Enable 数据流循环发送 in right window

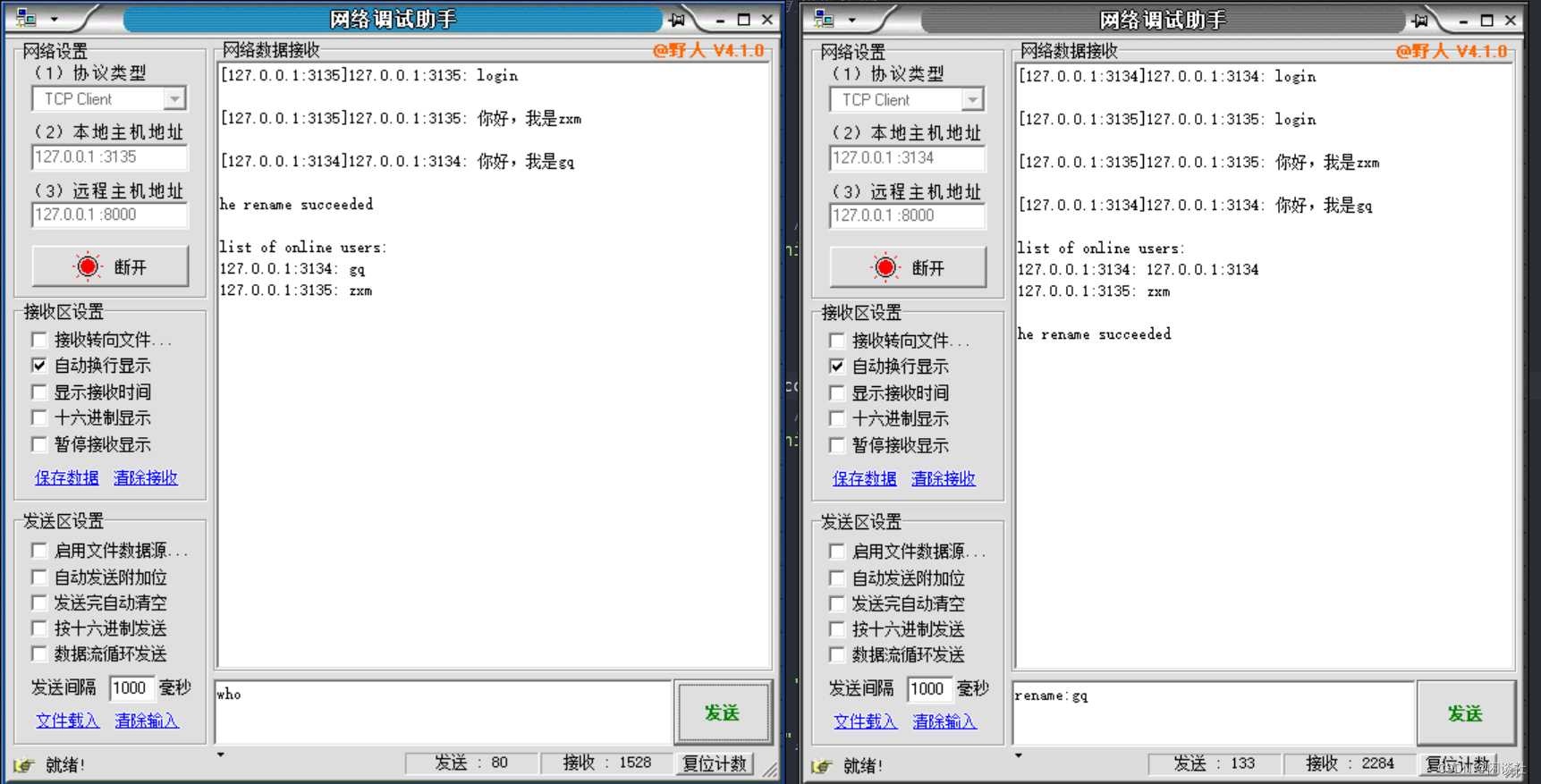[x=837, y=654]
